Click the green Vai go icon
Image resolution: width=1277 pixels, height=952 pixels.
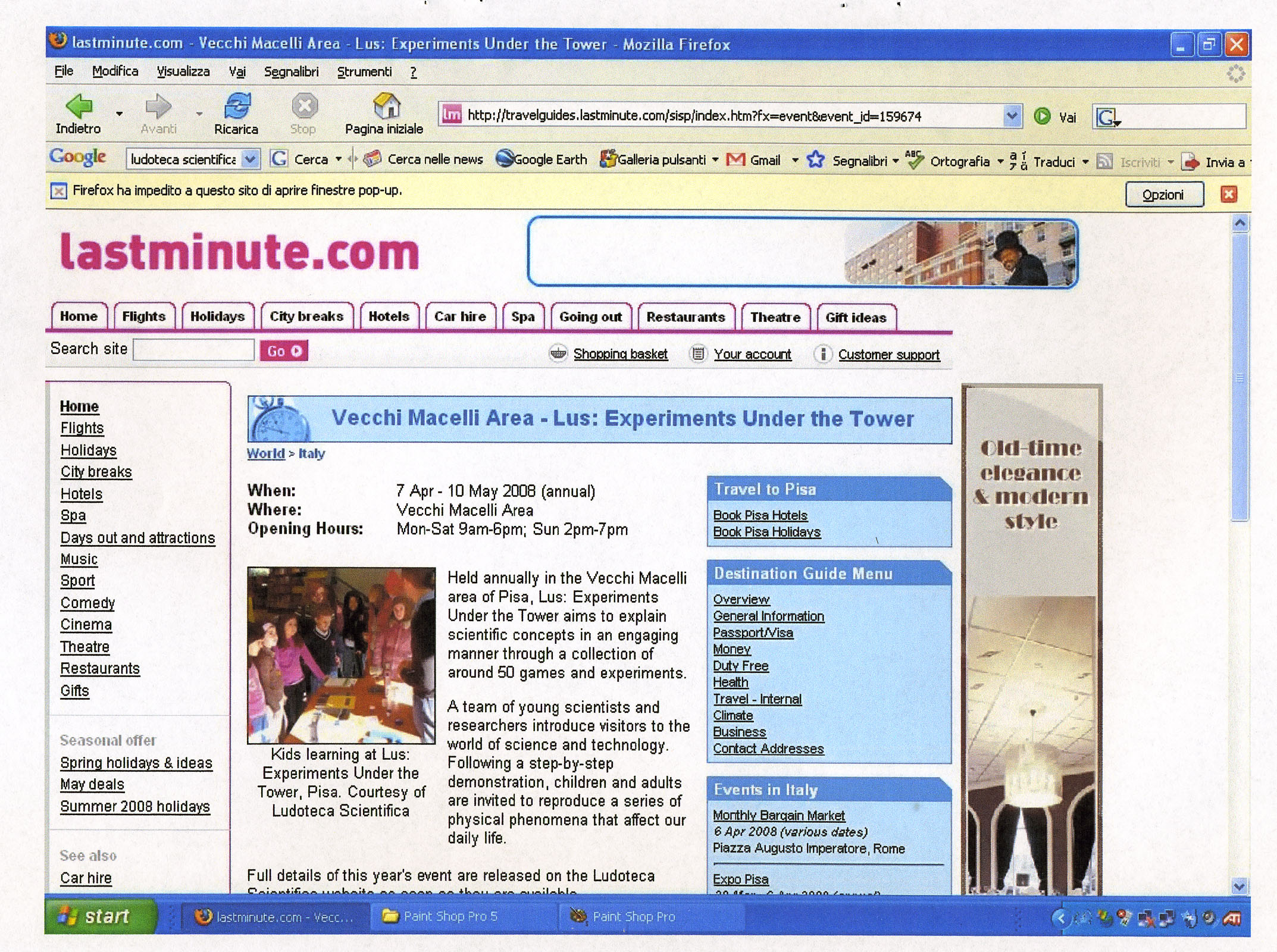1042,116
